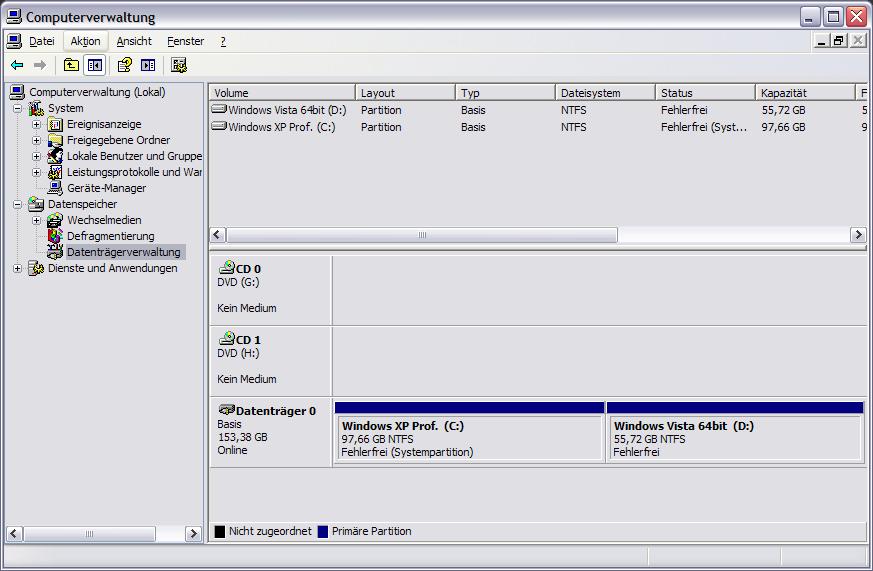Click the 55,72 GB capacity cell in volume list
The height and width of the screenshot is (571, 873).
pyautogui.click(x=783, y=110)
